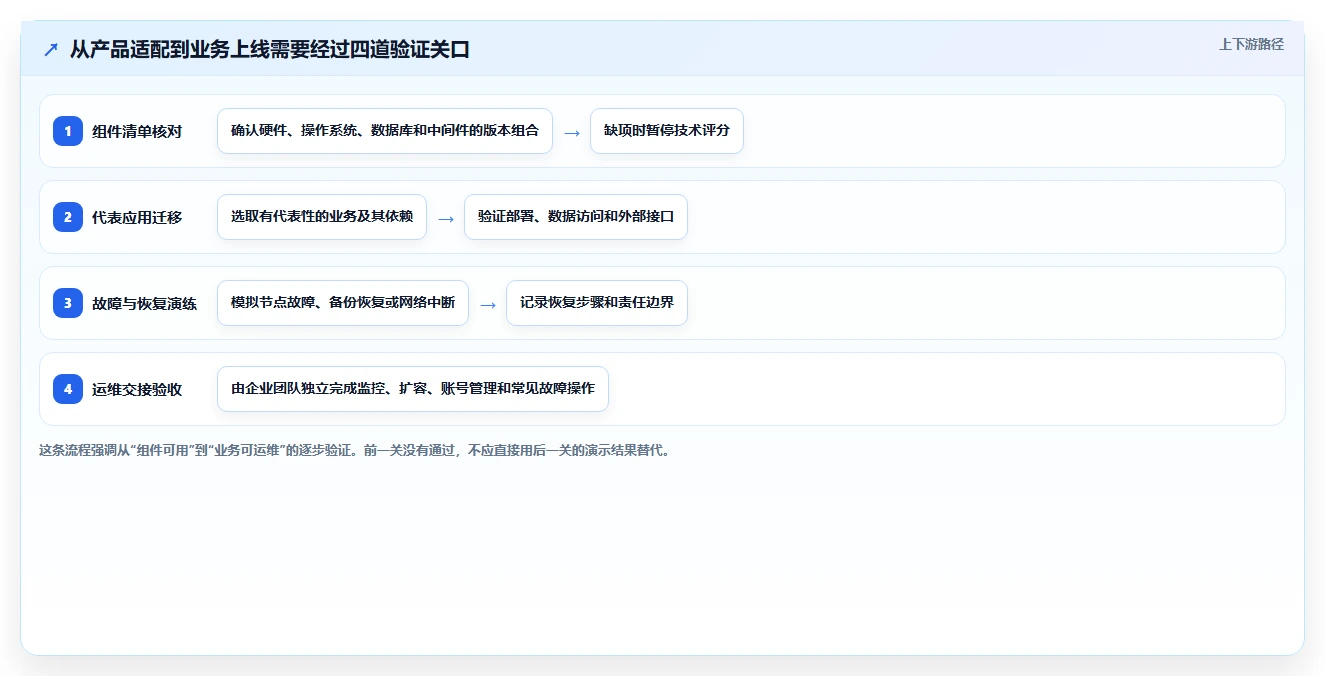The width and height of the screenshot is (1325, 676).
Task: Select the 代表应用迁移 step label
Action: (137, 217)
